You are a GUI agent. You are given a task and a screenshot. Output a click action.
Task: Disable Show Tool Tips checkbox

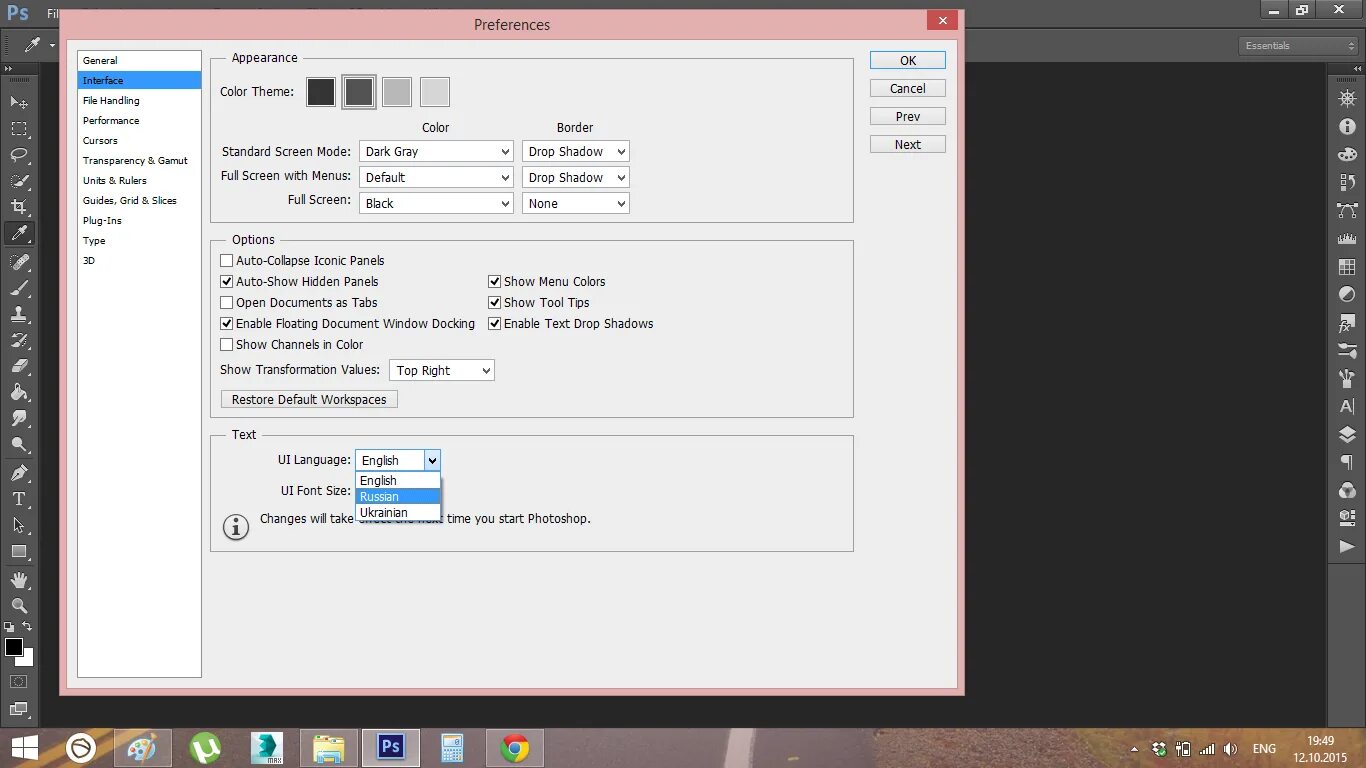[494, 302]
